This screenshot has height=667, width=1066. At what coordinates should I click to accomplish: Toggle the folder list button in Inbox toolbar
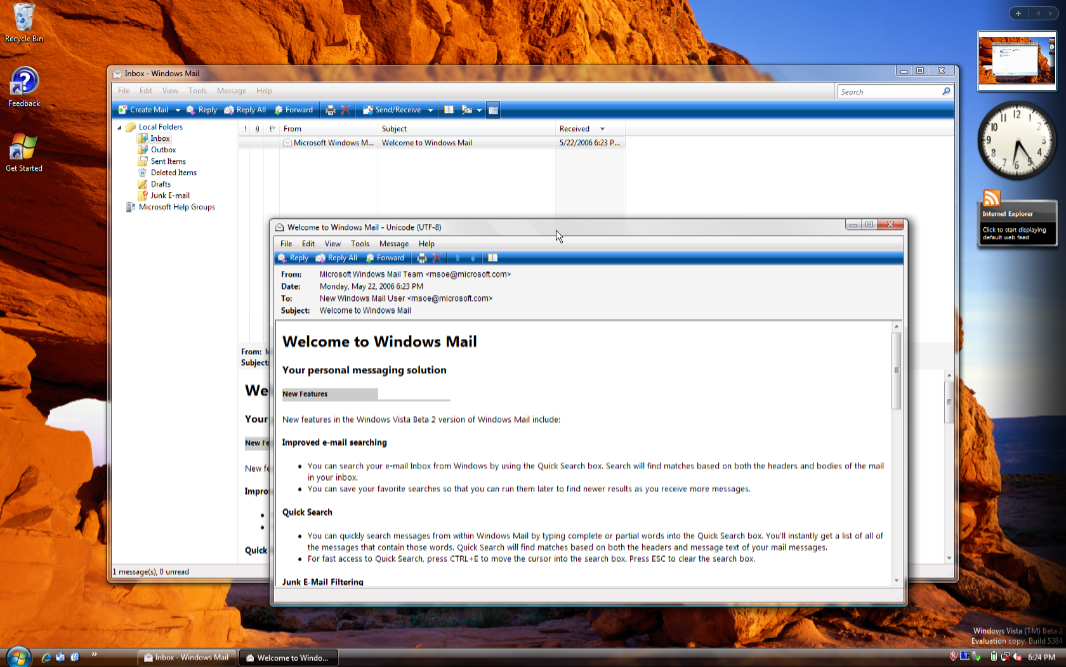coord(493,110)
